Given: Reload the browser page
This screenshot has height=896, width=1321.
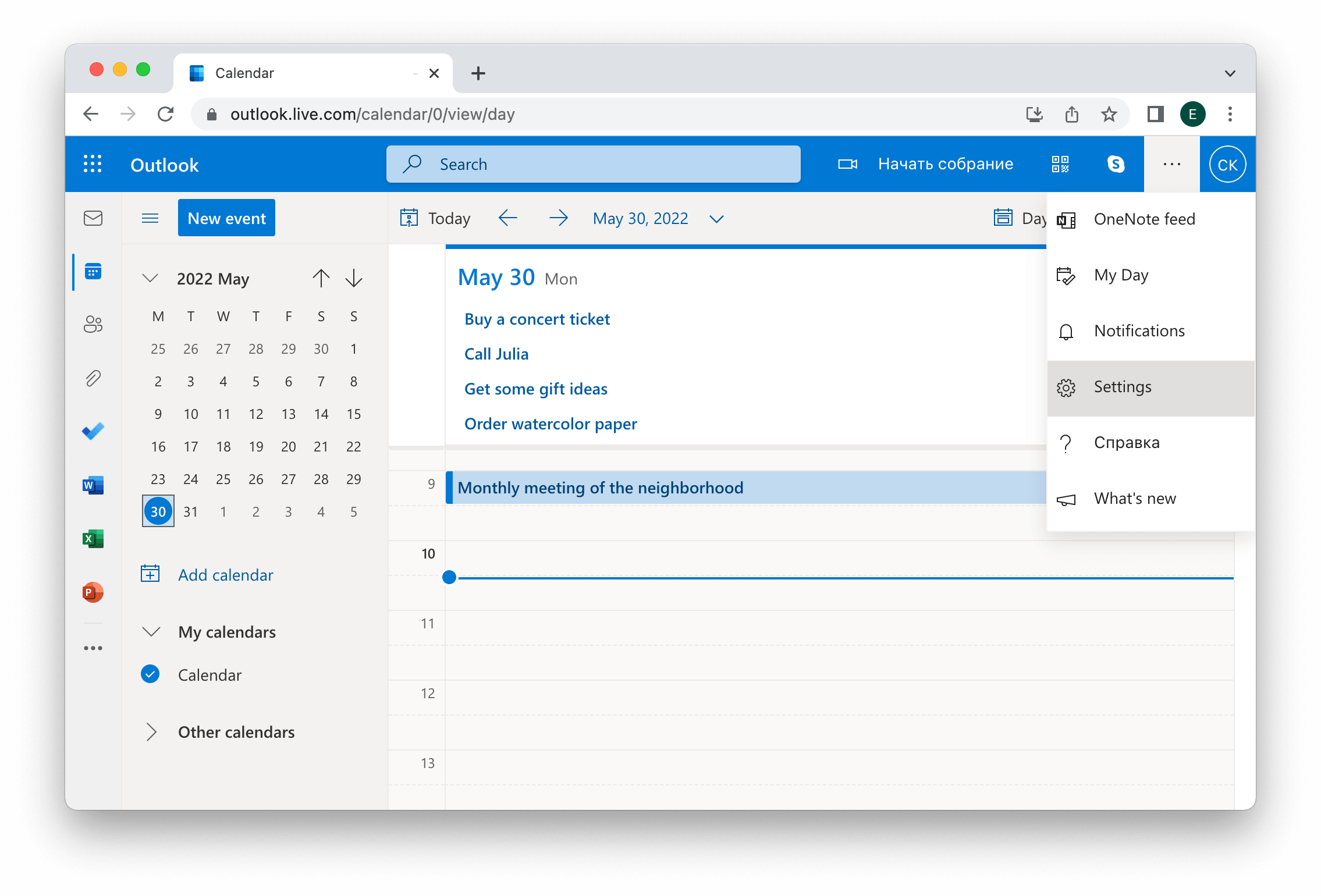Looking at the screenshot, I should [166, 114].
